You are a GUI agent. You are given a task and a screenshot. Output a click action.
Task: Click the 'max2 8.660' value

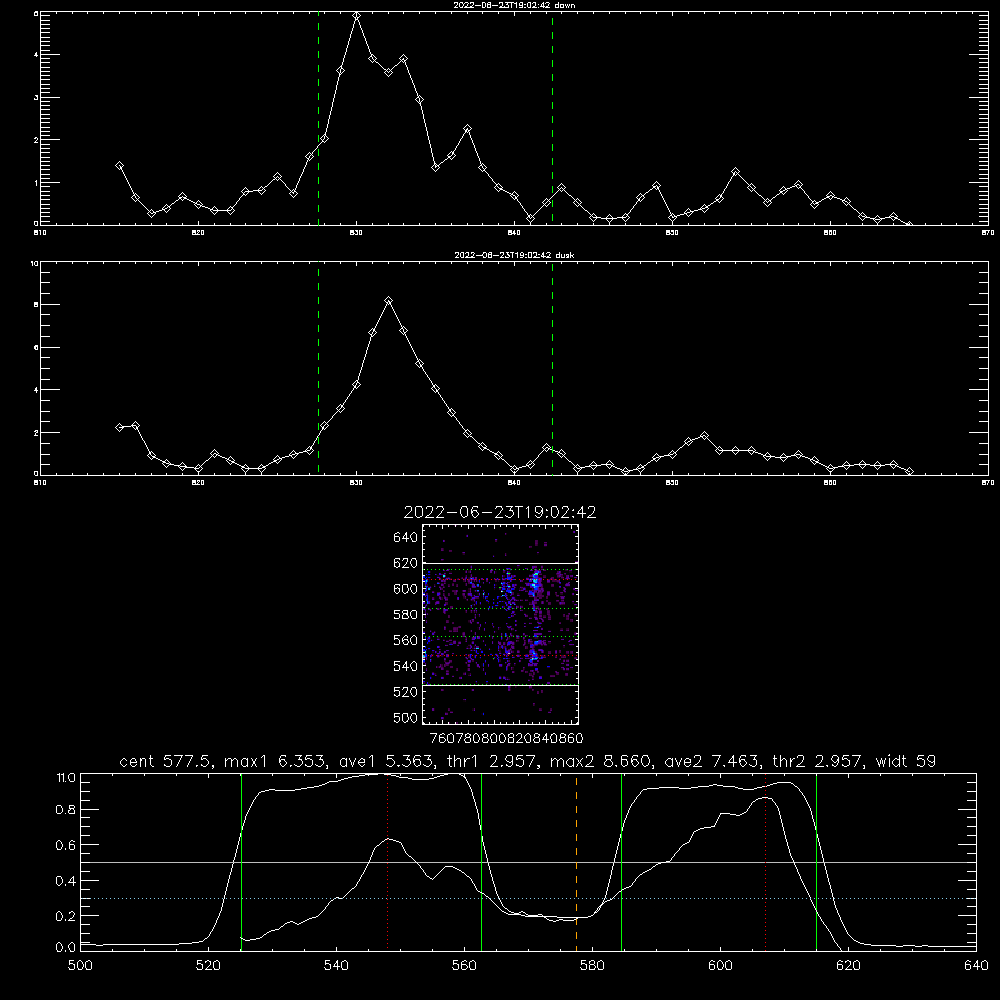click(599, 761)
